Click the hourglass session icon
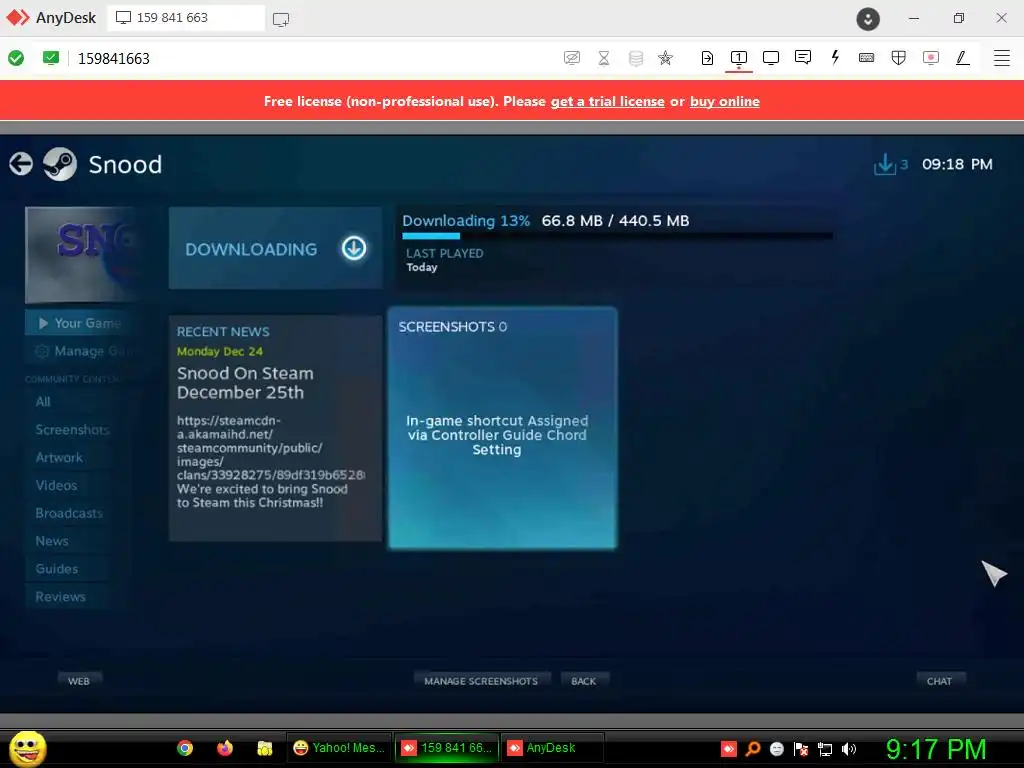The width and height of the screenshot is (1024, 768). (604, 58)
